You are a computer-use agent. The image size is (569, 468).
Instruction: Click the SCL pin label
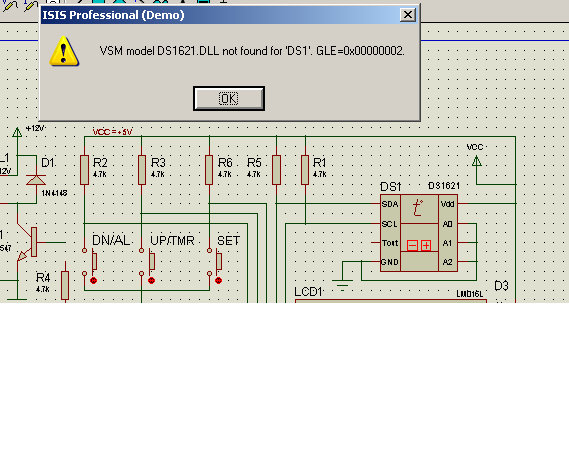[x=389, y=224]
